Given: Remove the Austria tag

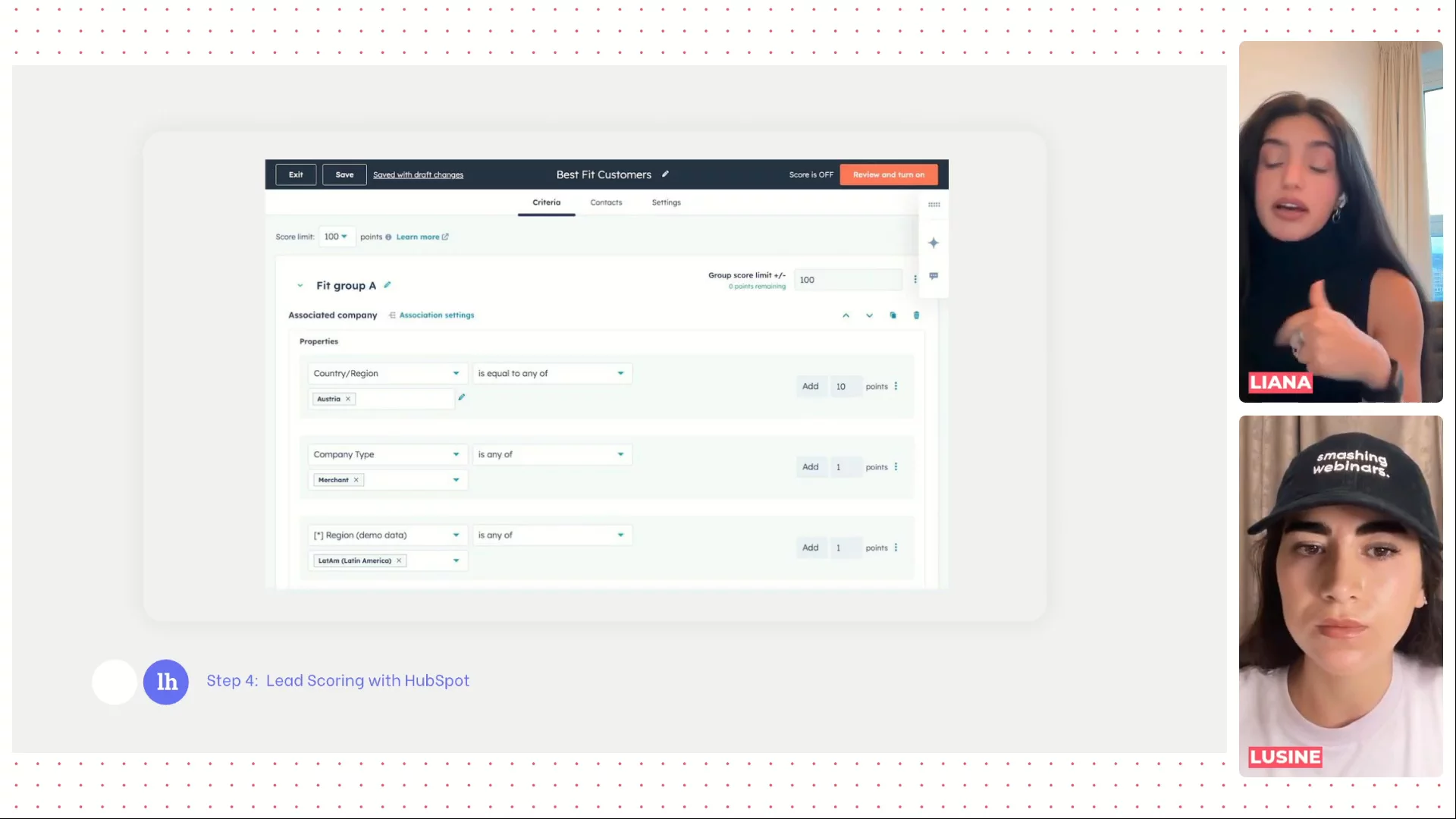Looking at the screenshot, I should 348,399.
